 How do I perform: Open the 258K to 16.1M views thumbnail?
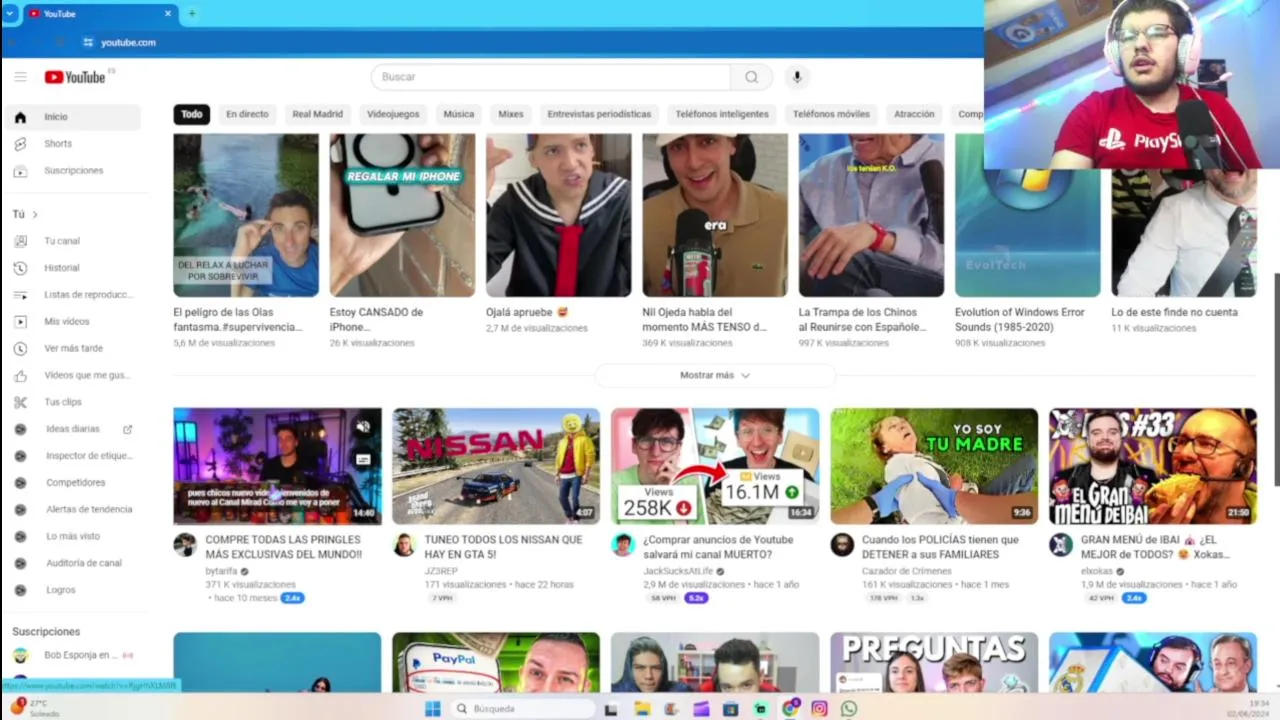tap(715, 466)
